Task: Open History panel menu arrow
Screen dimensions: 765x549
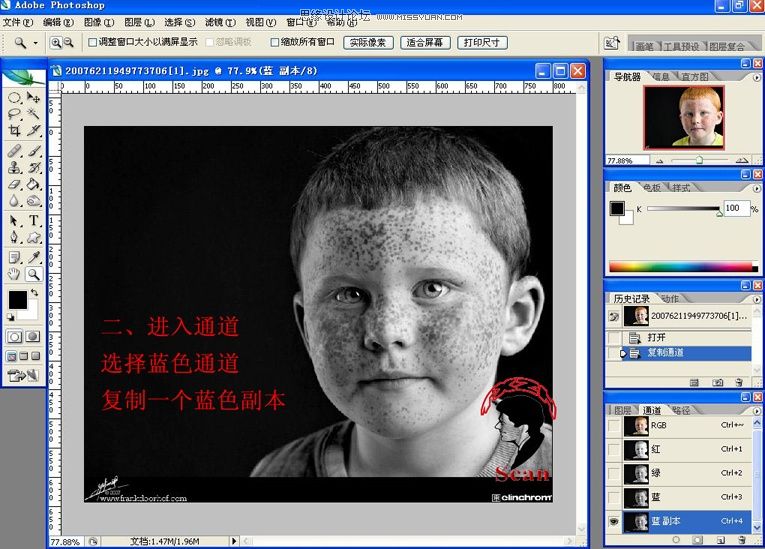Action: pos(756,299)
